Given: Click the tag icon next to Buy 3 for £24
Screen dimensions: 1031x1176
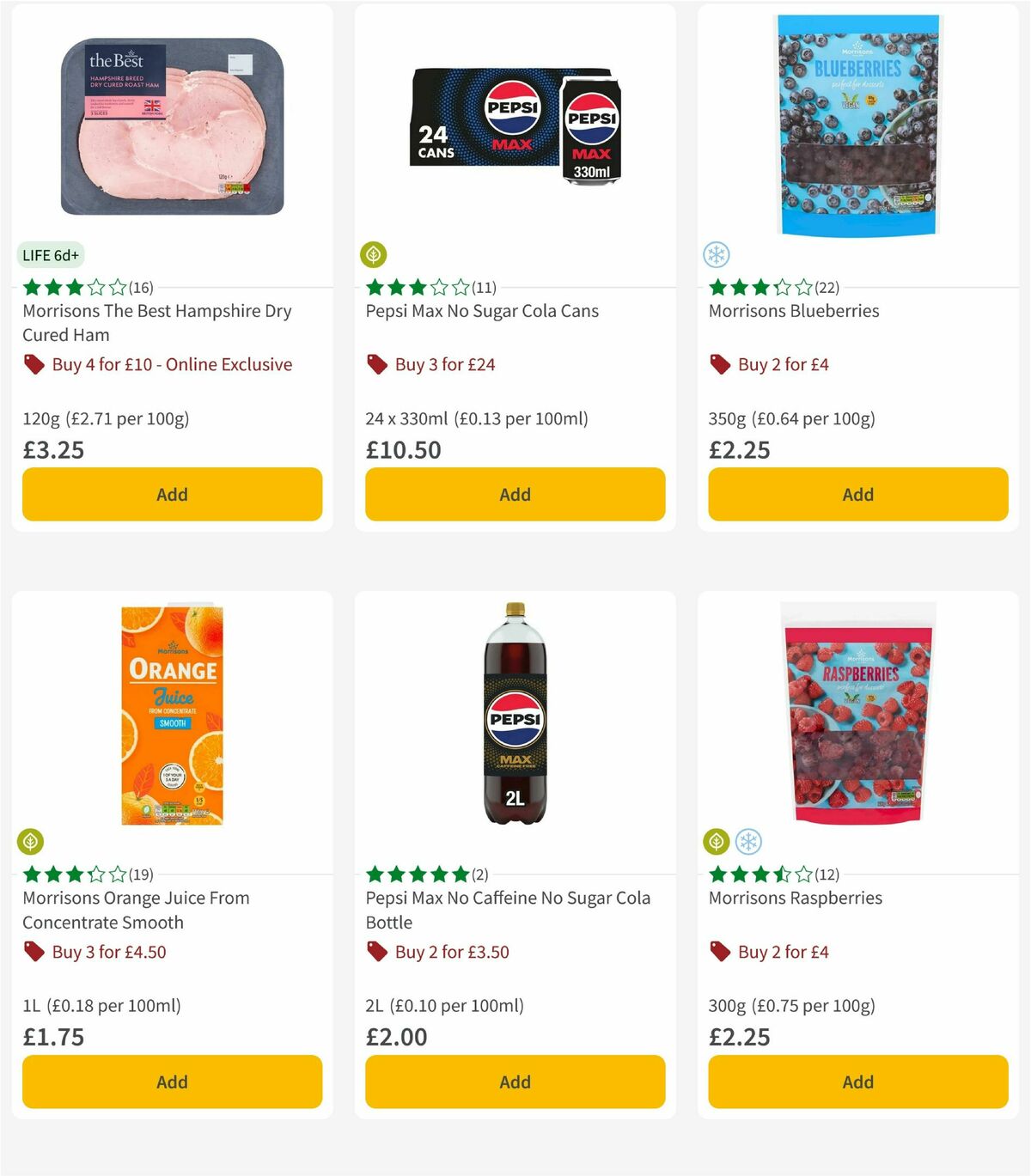Looking at the screenshot, I should 376,364.
